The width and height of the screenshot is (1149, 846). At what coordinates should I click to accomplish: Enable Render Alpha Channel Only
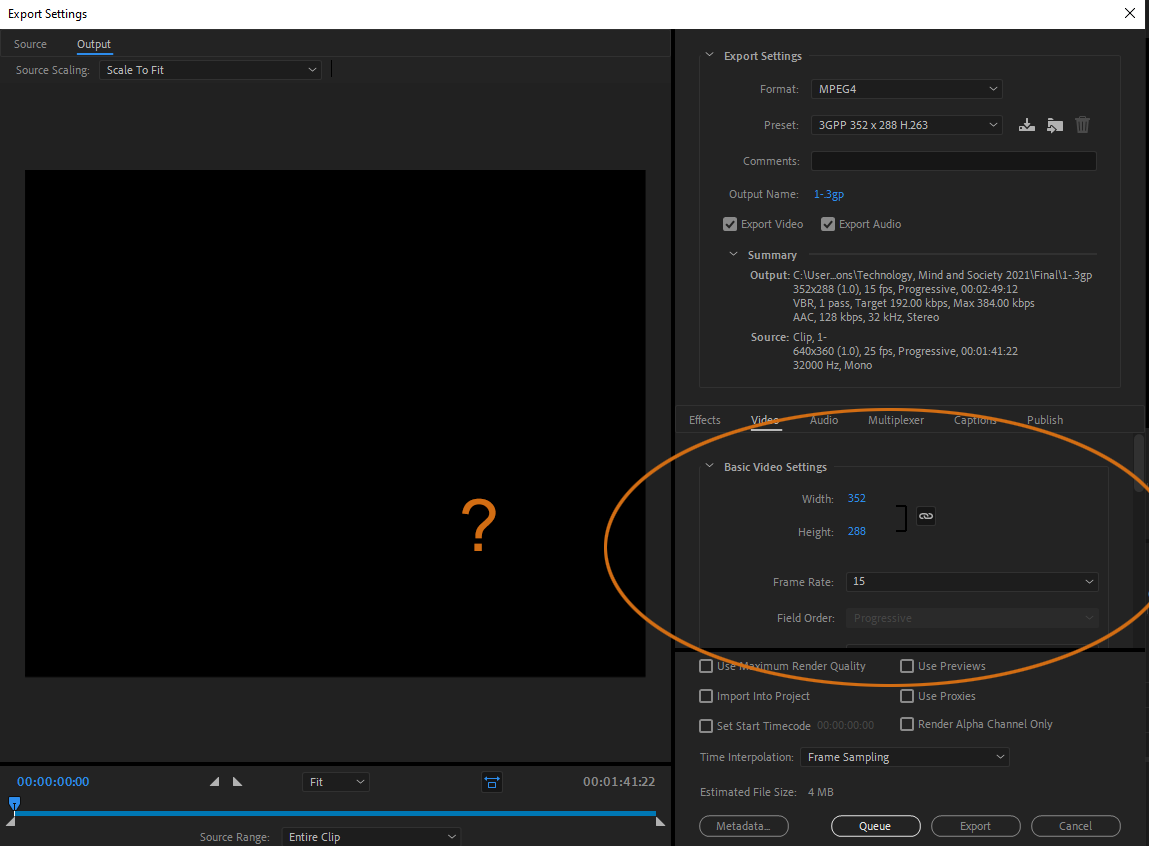pos(907,723)
